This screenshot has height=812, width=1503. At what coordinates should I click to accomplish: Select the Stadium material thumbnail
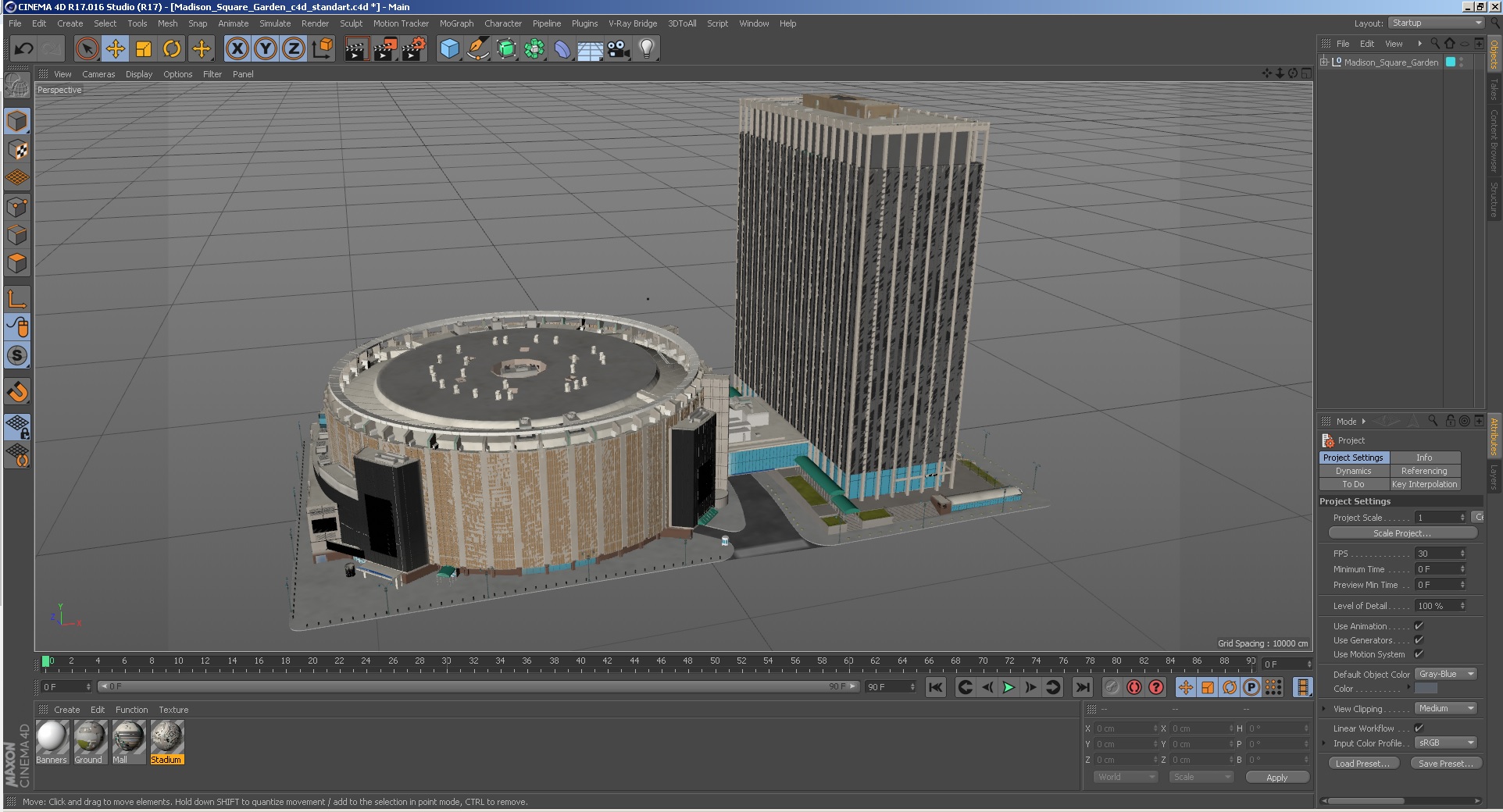pos(166,737)
